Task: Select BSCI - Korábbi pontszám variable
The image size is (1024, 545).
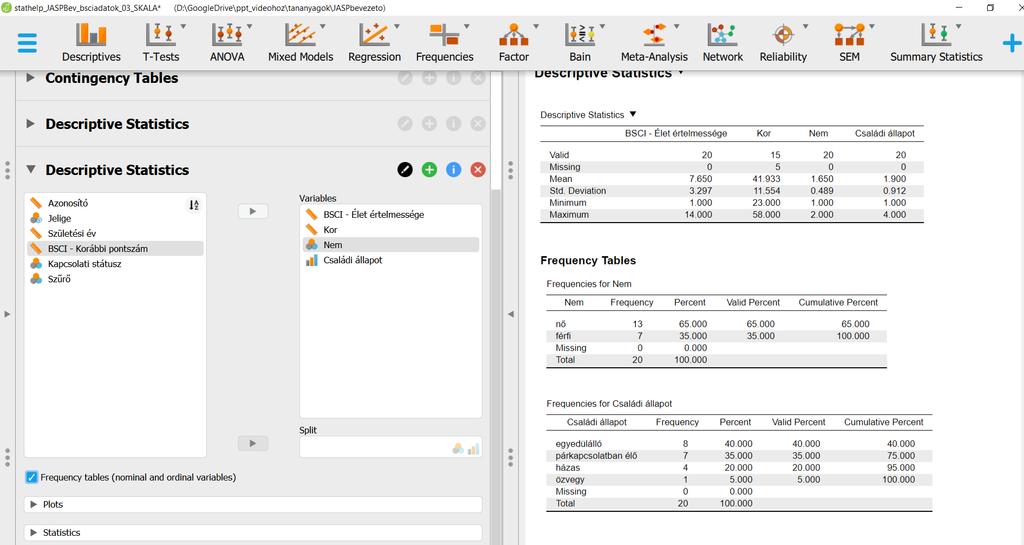Action: tap(115, 249)
